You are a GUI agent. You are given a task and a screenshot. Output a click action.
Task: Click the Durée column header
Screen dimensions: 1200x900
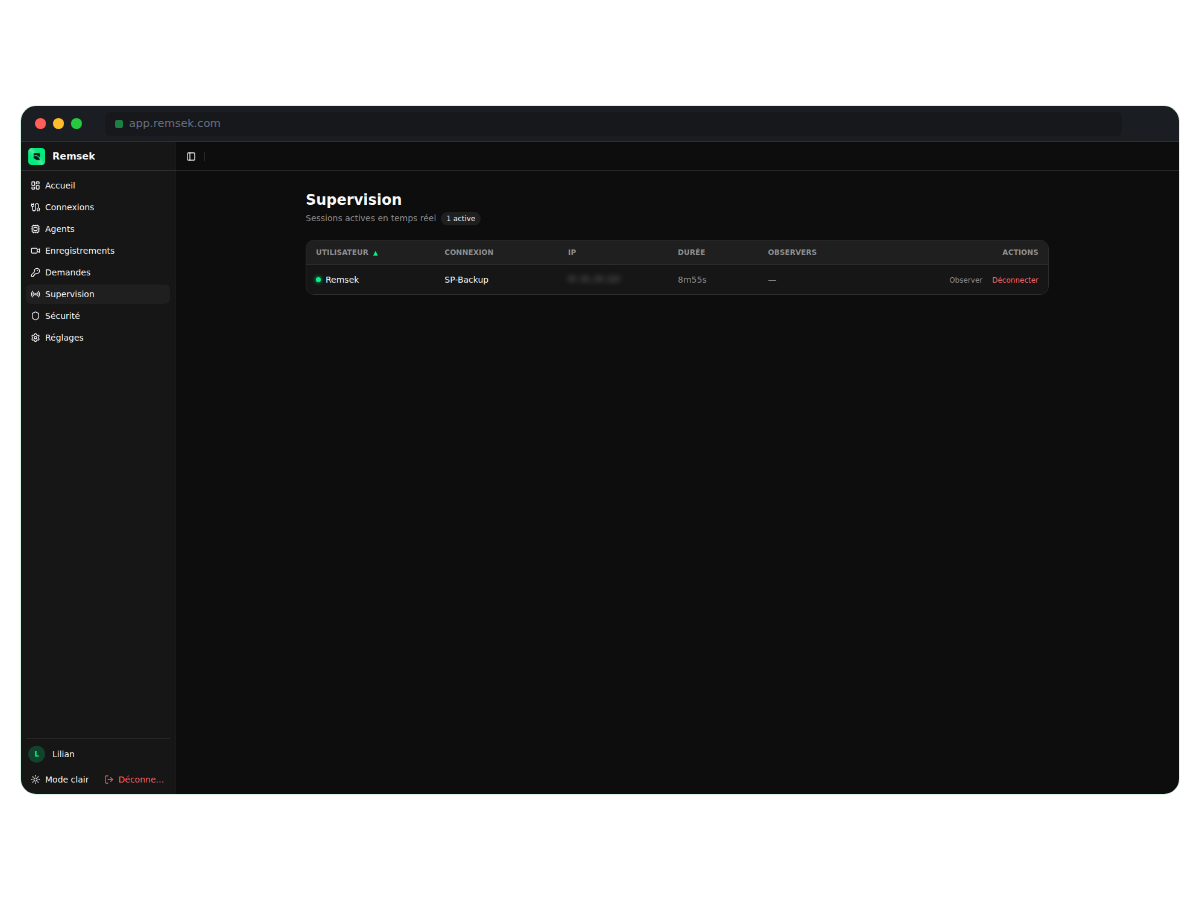[x=691, y=253]
